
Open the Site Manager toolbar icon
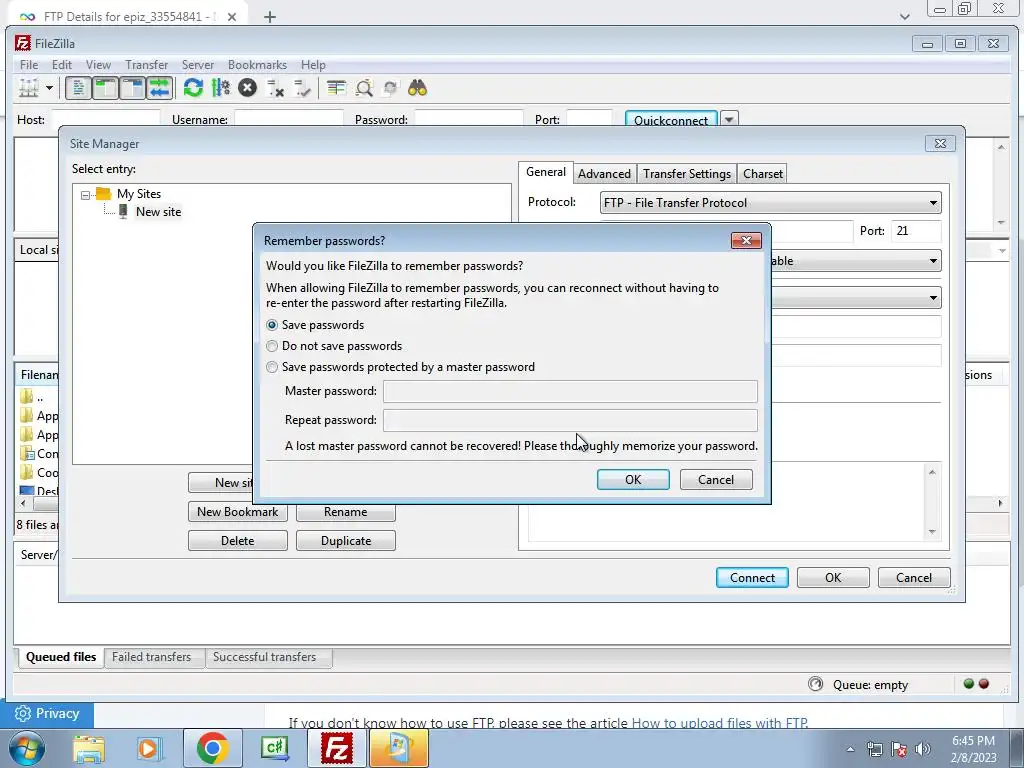(x=29, y=88)
